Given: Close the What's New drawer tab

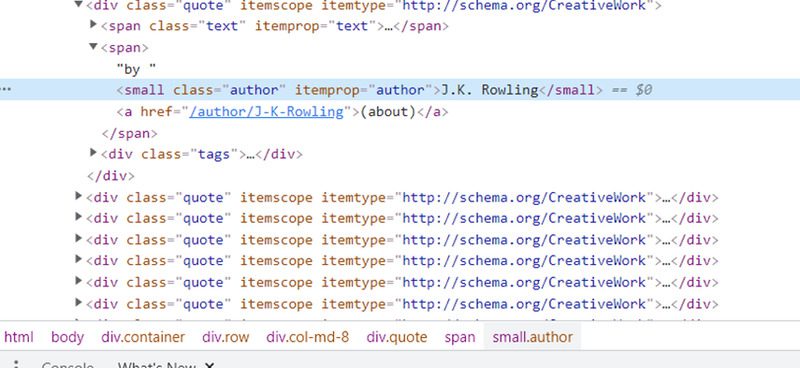Looking at the screenshot, I should click(209, 365).
